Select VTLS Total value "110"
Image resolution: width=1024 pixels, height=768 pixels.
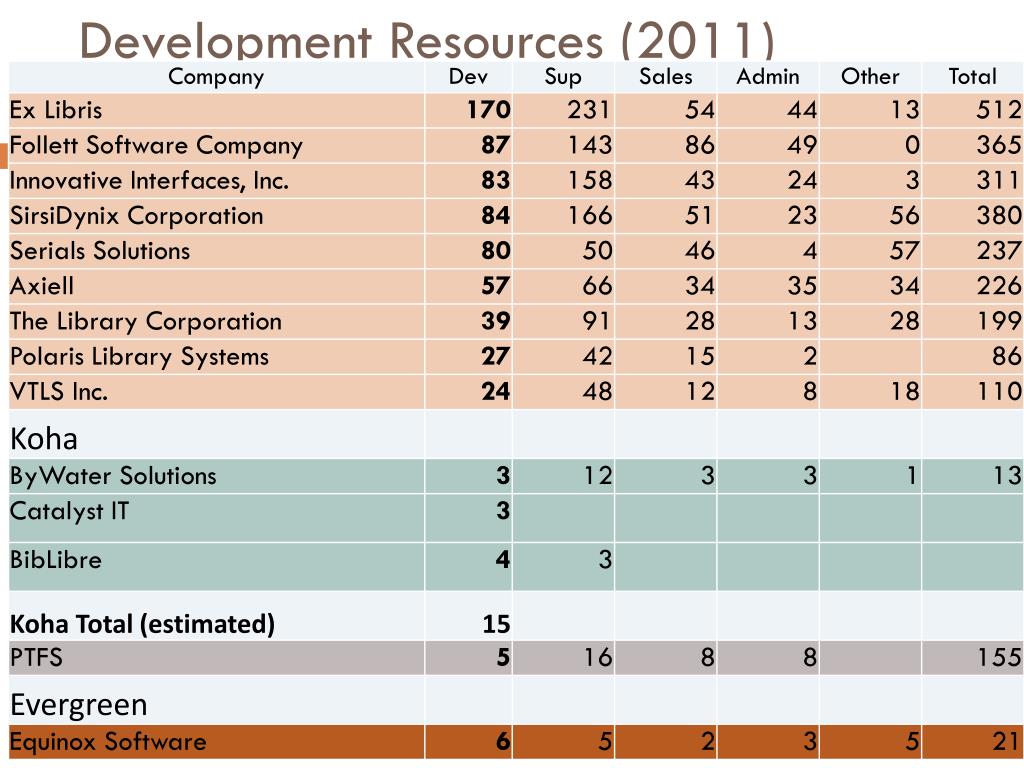[999, 392]
